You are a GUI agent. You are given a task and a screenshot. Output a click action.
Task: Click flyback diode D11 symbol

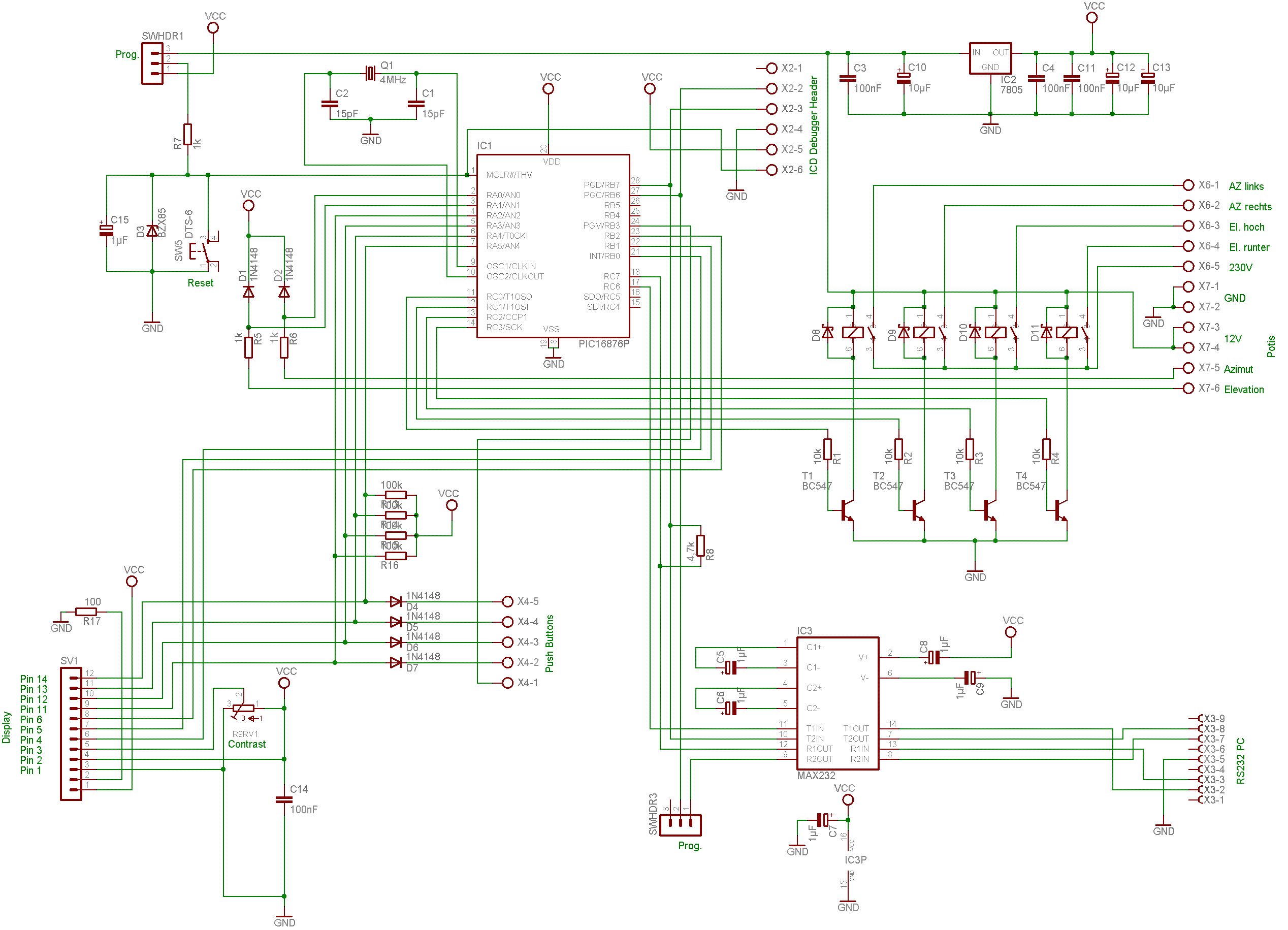pyautogui.click(x=1047, y=333)
